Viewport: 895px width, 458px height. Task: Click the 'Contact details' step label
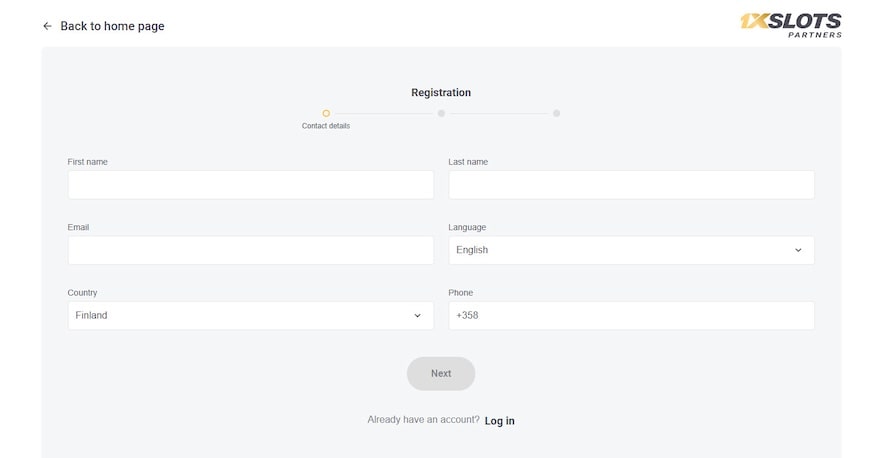coord(326,126)
